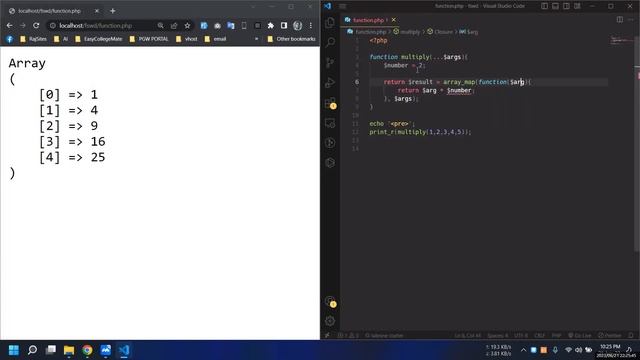Open the Explorer view in VS Code
Screen dimensions: 640x360
(330, 23)
